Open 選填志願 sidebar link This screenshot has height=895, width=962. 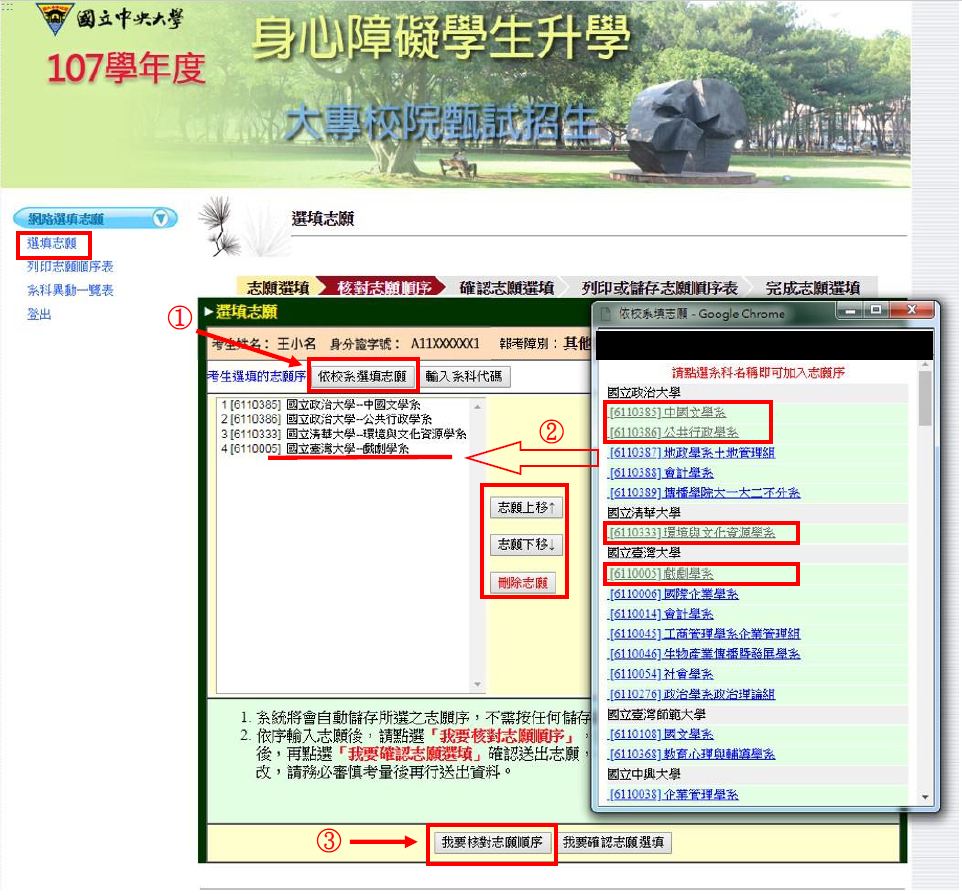(x=52, y=244)
